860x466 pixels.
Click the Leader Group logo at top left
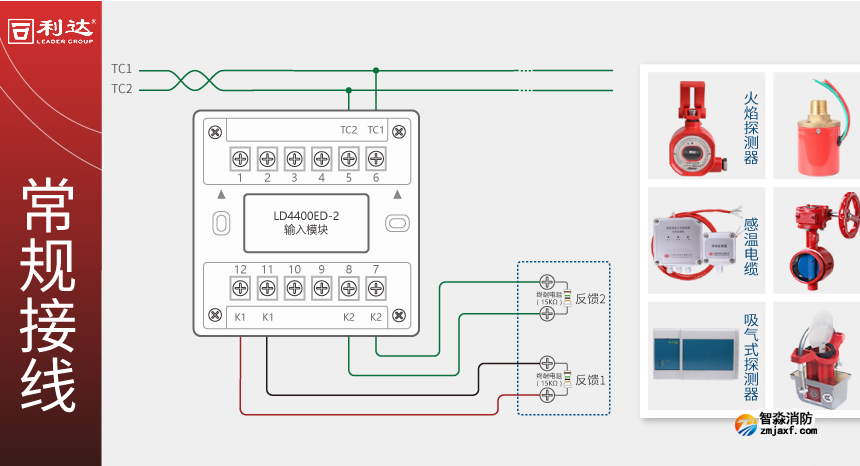[x=50, y=29]
